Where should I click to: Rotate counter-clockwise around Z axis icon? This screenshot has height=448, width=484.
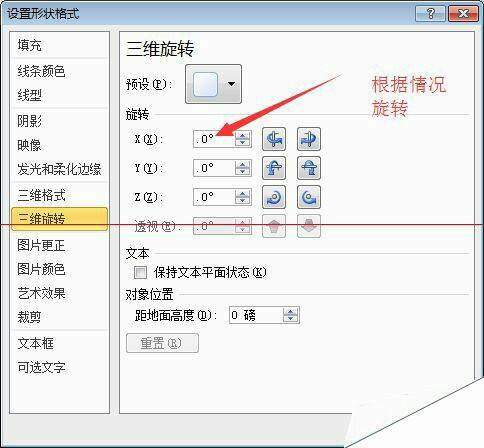[309, 197]
